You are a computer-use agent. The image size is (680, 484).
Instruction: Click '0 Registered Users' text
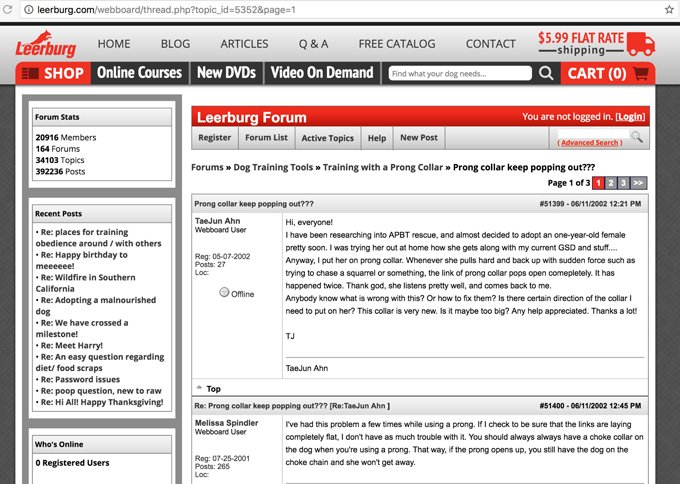[x=72, y=463]
